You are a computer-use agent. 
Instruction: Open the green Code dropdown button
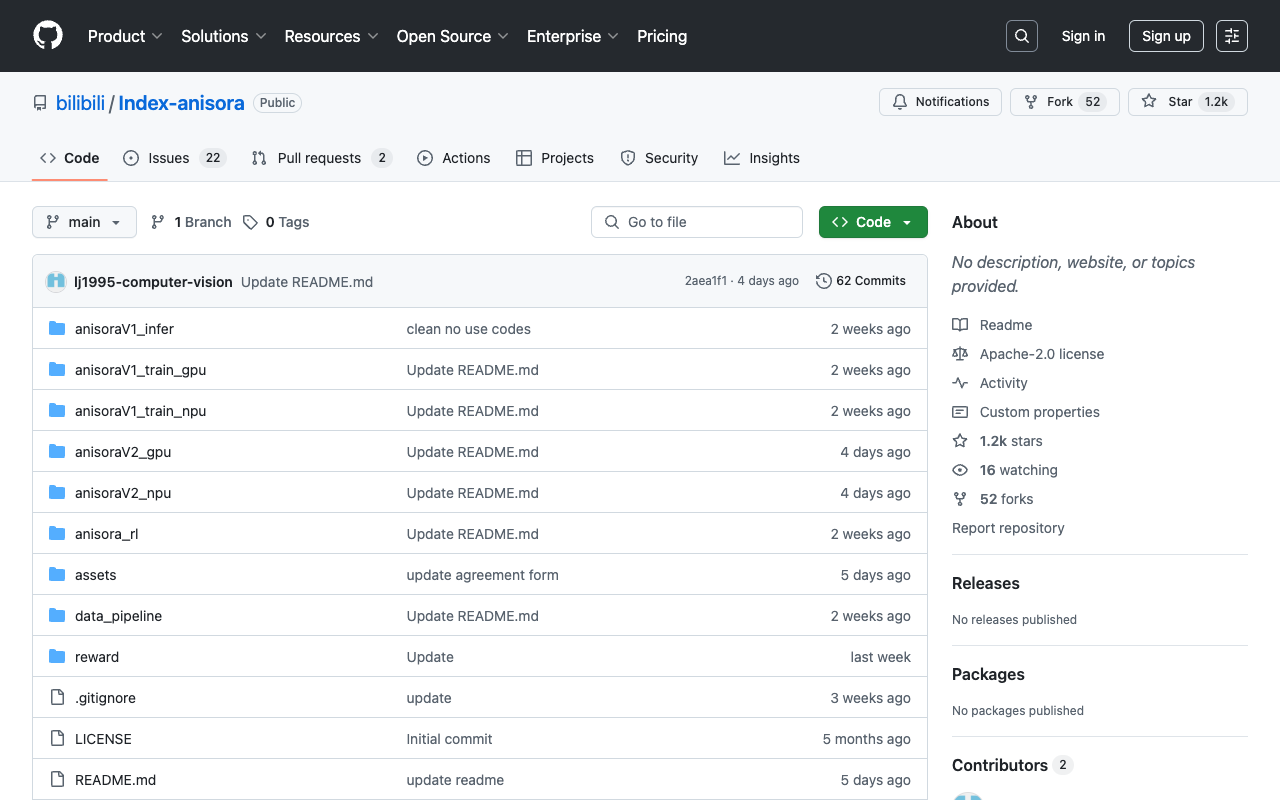tap(873, 222)
